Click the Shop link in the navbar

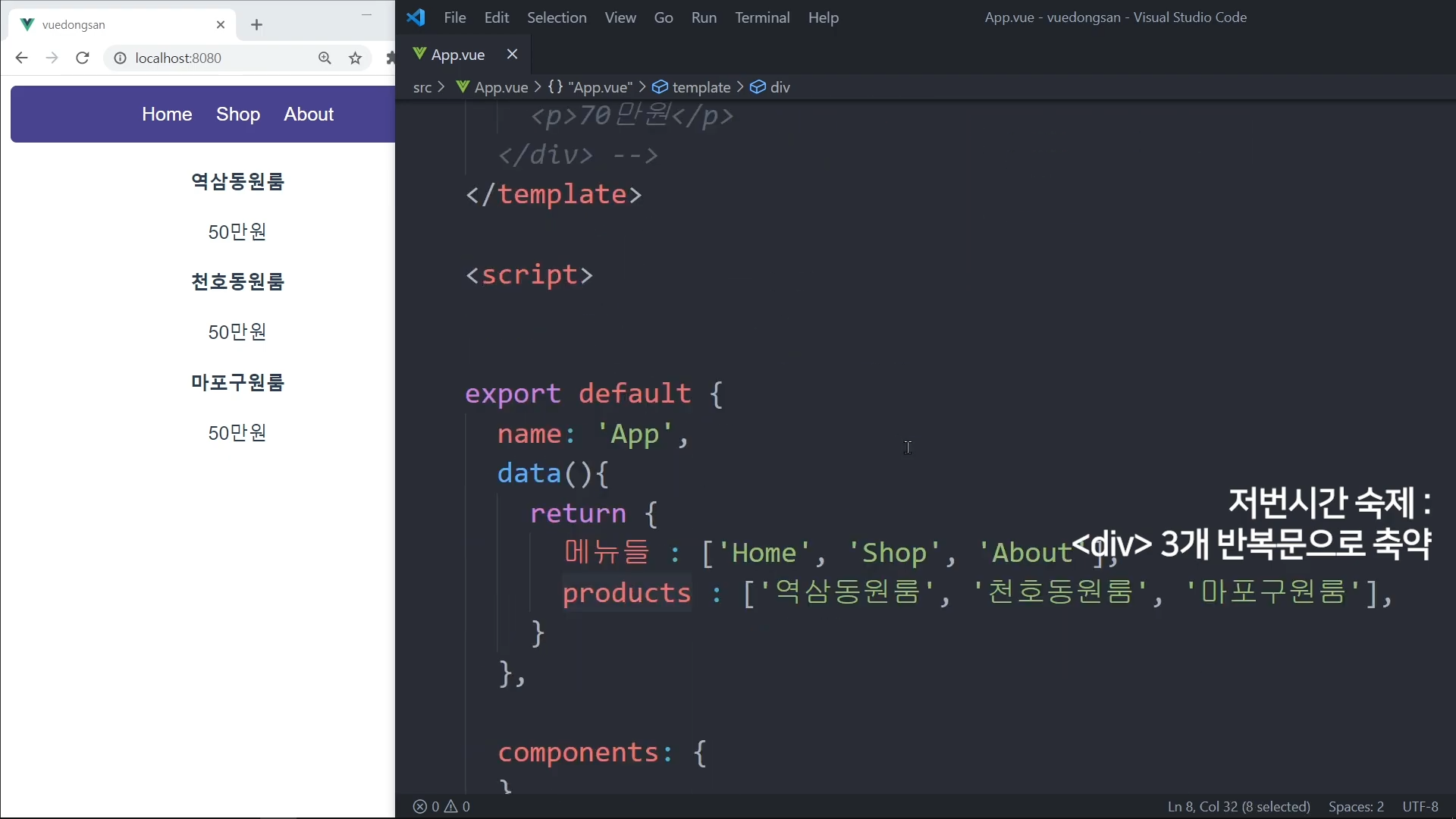(238, 115)
